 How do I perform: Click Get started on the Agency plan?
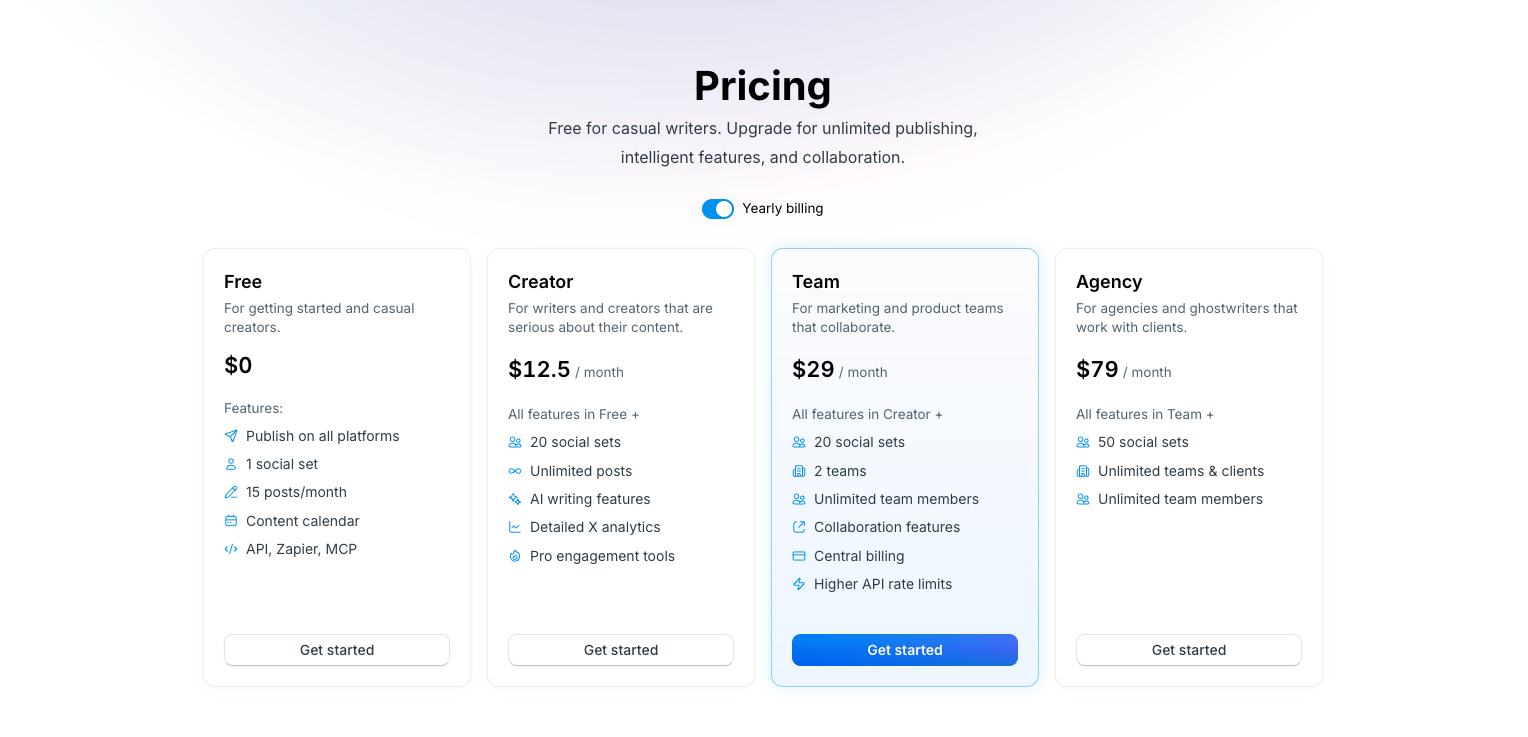pos(1188,650)
